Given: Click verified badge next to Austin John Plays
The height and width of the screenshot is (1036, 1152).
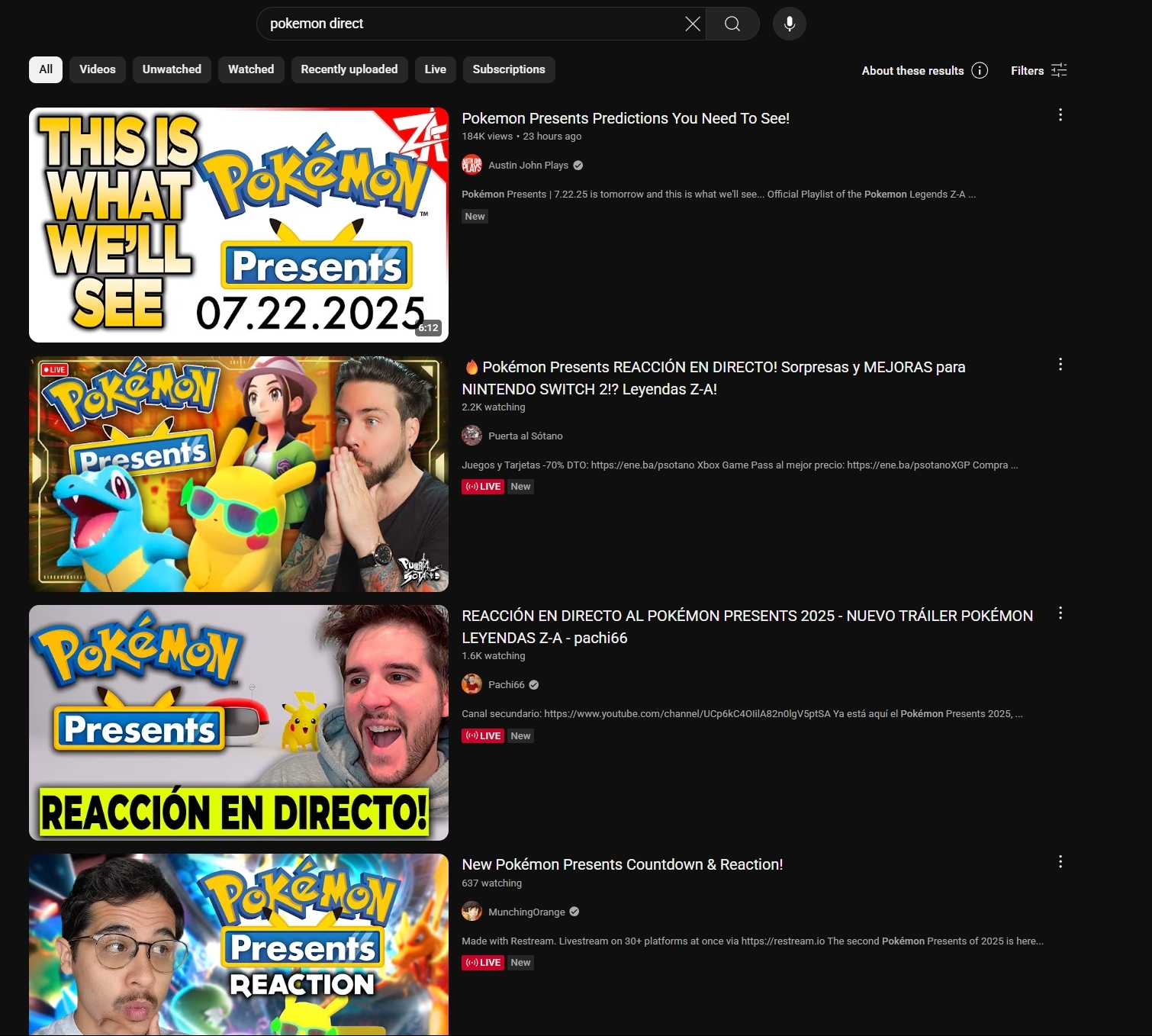Looking at the screenshot, I should click(x=578, y=166).
